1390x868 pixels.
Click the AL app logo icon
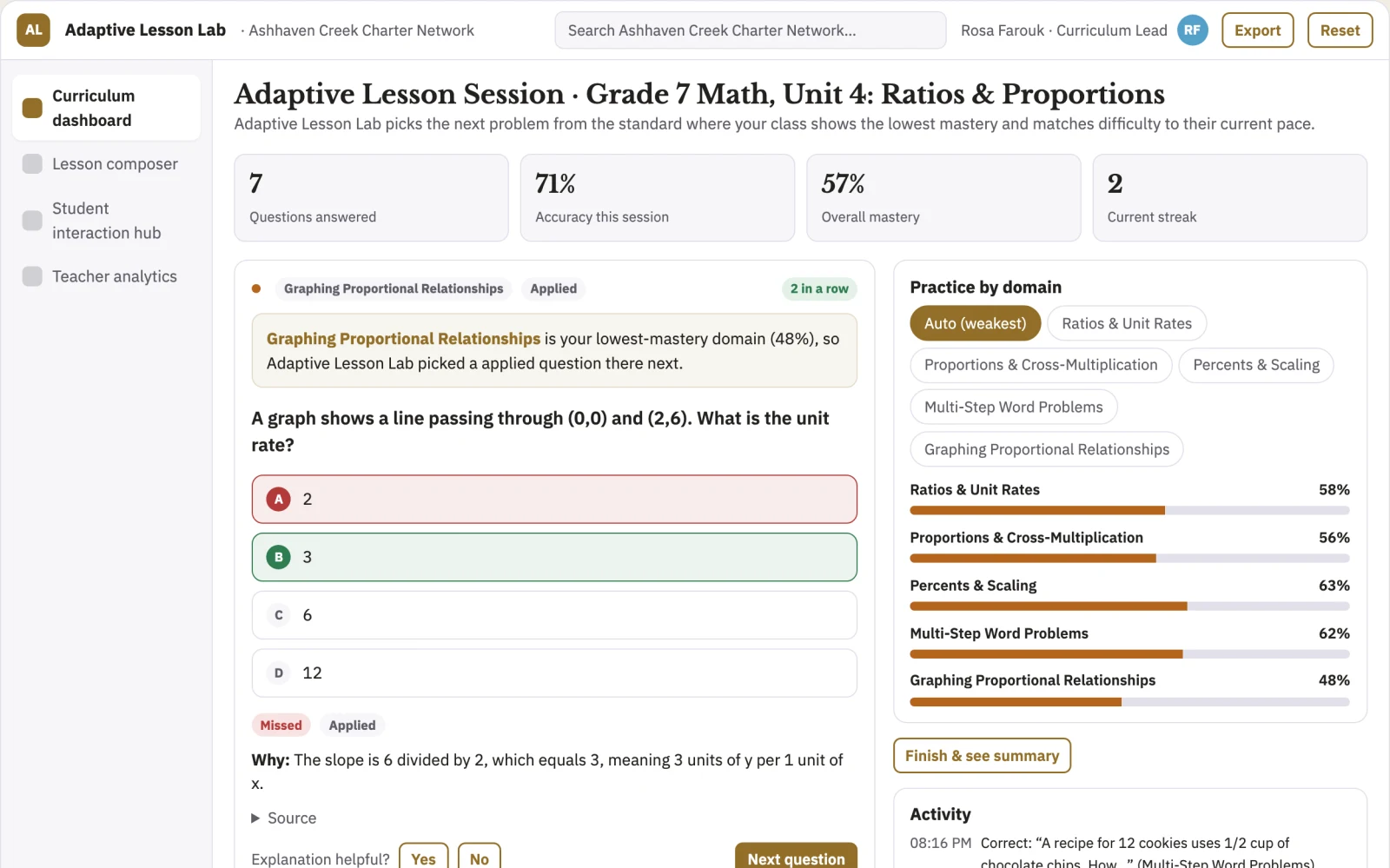pos(33,30)
